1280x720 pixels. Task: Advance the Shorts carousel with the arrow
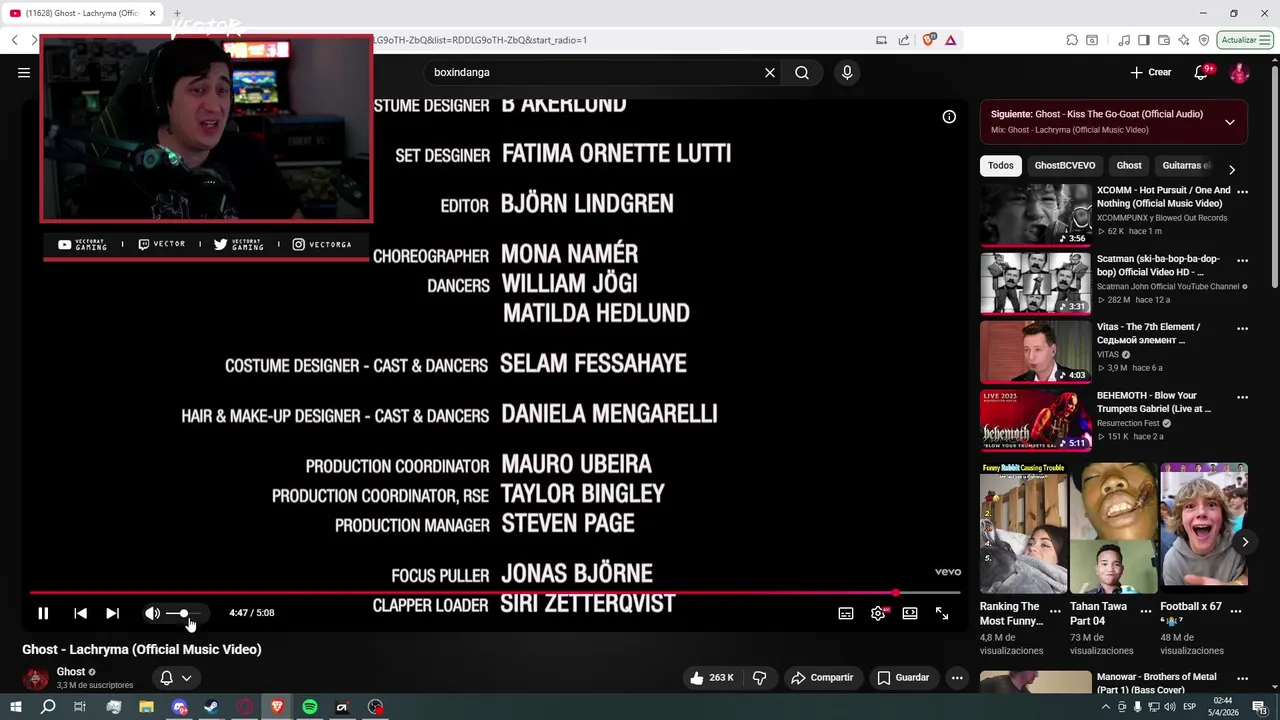(1245, 542)
